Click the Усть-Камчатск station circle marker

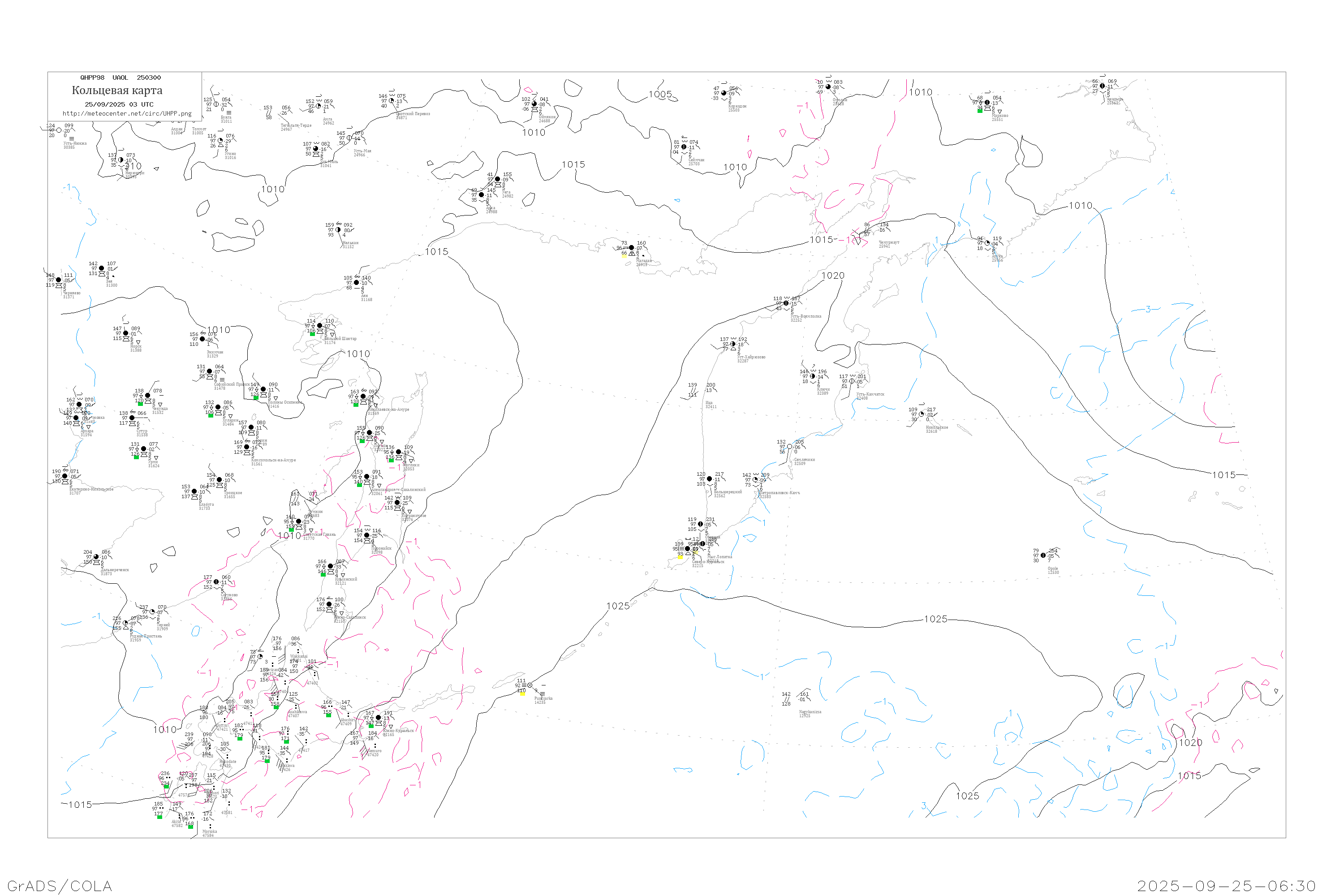coord(852,381)
